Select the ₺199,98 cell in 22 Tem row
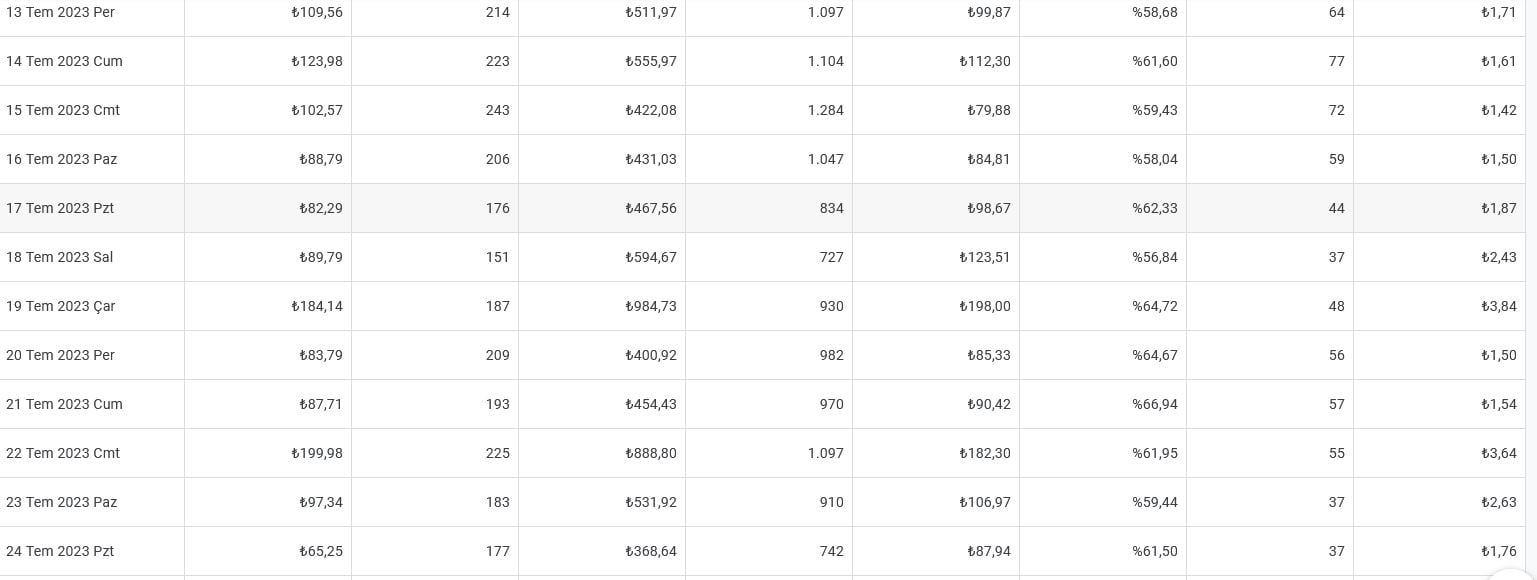1537x580 pixels. coord(268,453)
